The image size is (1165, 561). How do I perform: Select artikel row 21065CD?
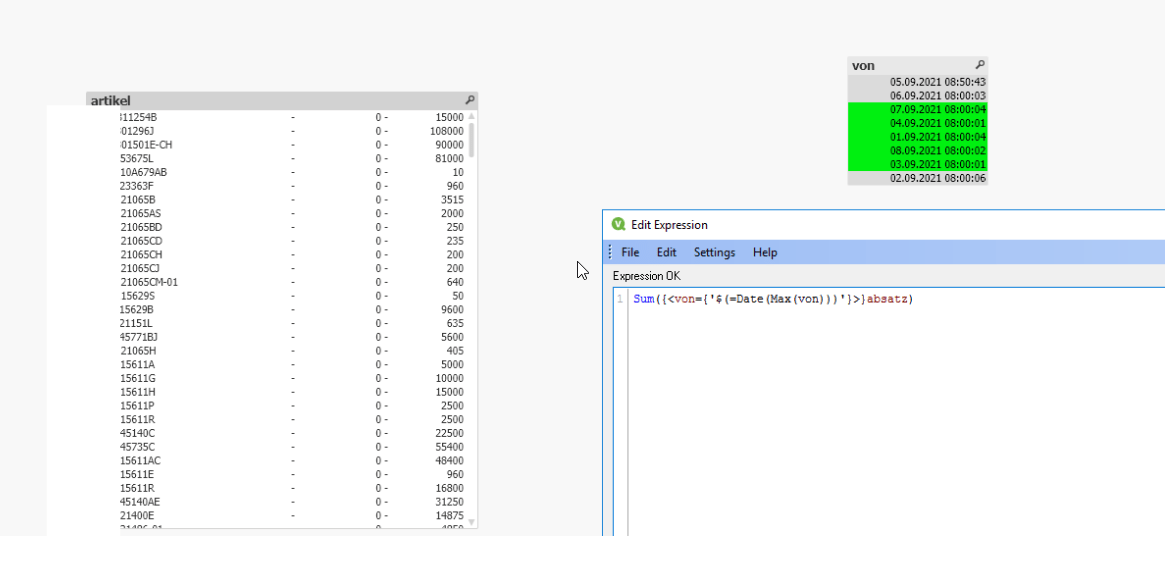[x=292, y=241]
